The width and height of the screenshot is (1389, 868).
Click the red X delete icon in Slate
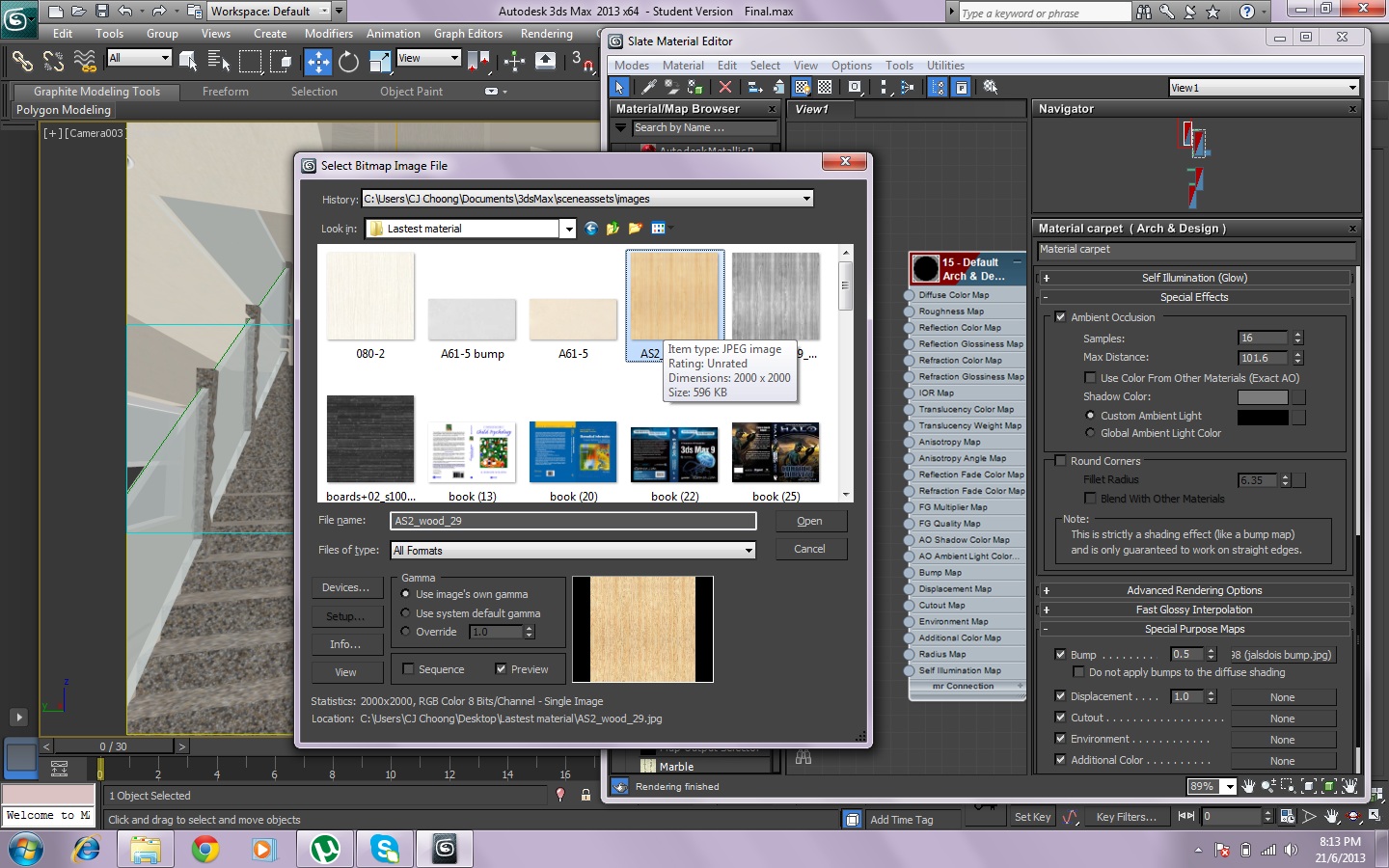click(725, 87)
